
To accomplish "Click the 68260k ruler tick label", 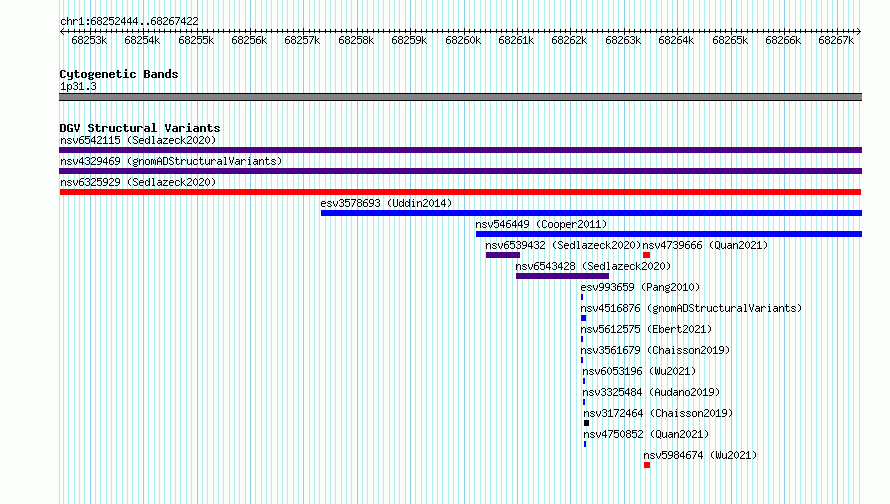I will tap(463, 41).
